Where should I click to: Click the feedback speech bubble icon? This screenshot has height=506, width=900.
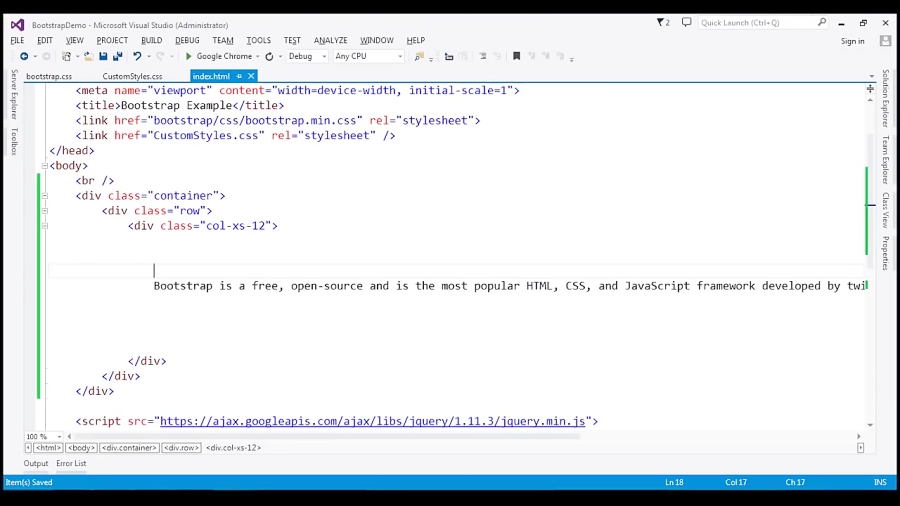click(686, 23)
